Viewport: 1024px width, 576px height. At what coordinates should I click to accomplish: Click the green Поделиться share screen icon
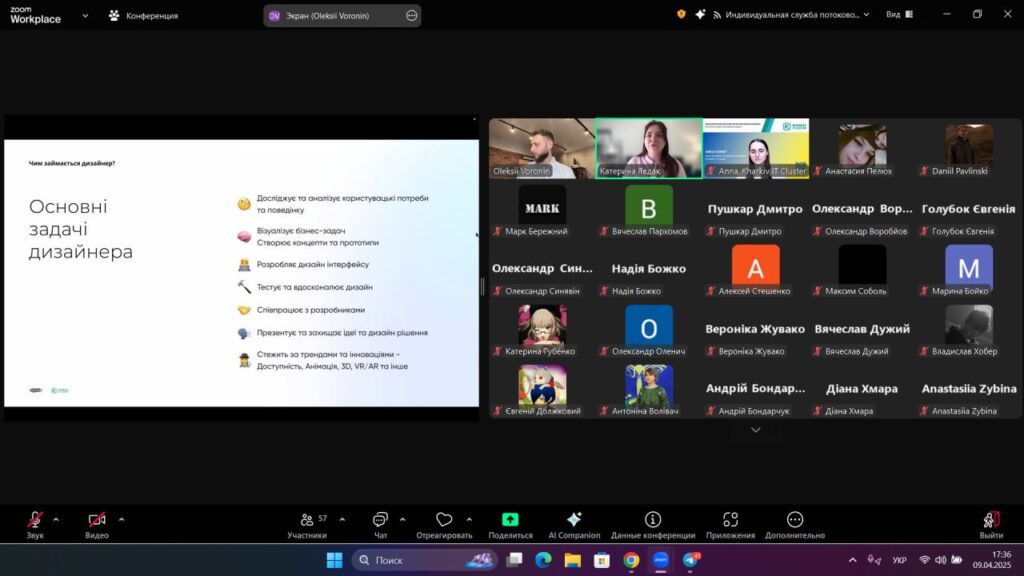(x=510, y=521)
